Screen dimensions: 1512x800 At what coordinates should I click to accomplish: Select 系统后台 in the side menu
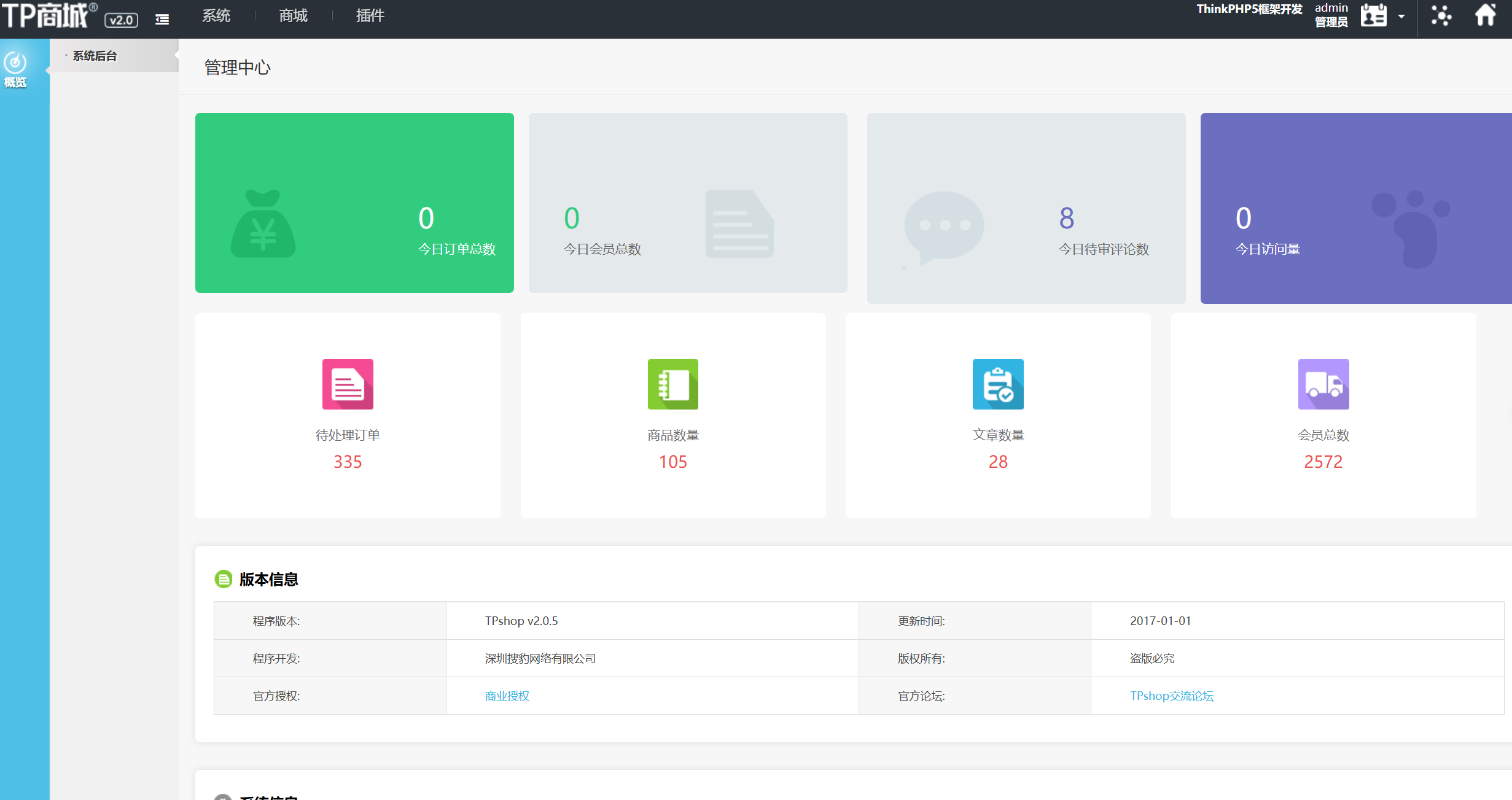(95, 56)
